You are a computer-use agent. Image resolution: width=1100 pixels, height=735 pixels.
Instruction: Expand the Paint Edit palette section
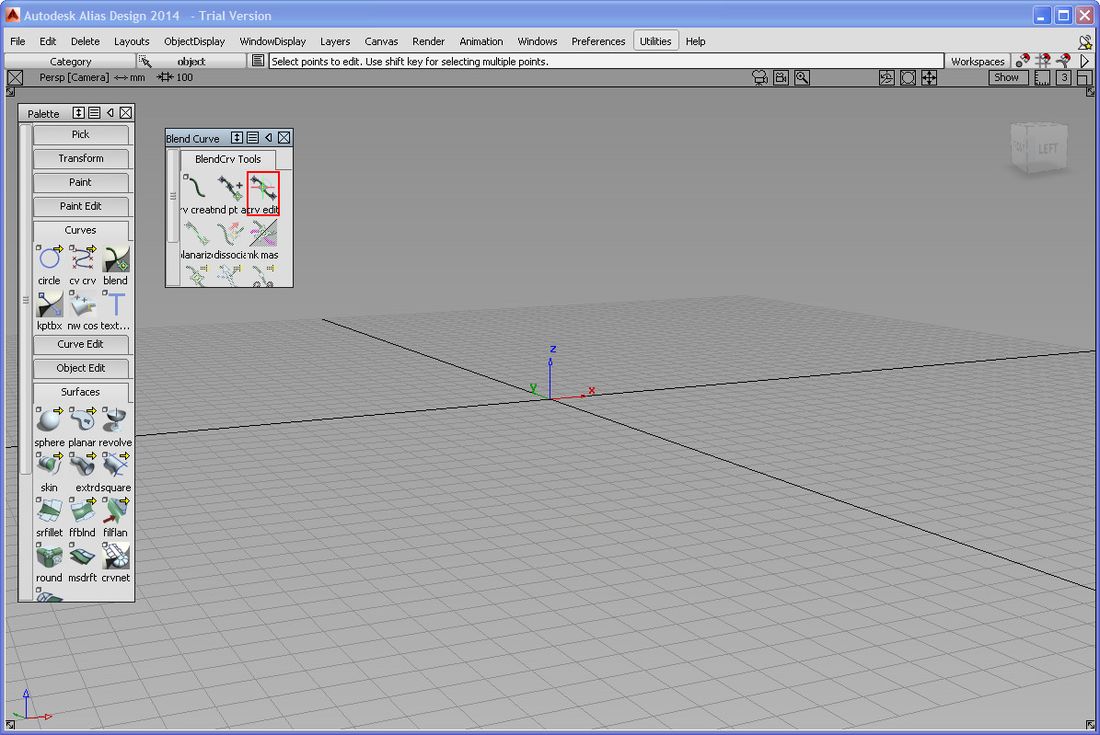pos(81,206)
